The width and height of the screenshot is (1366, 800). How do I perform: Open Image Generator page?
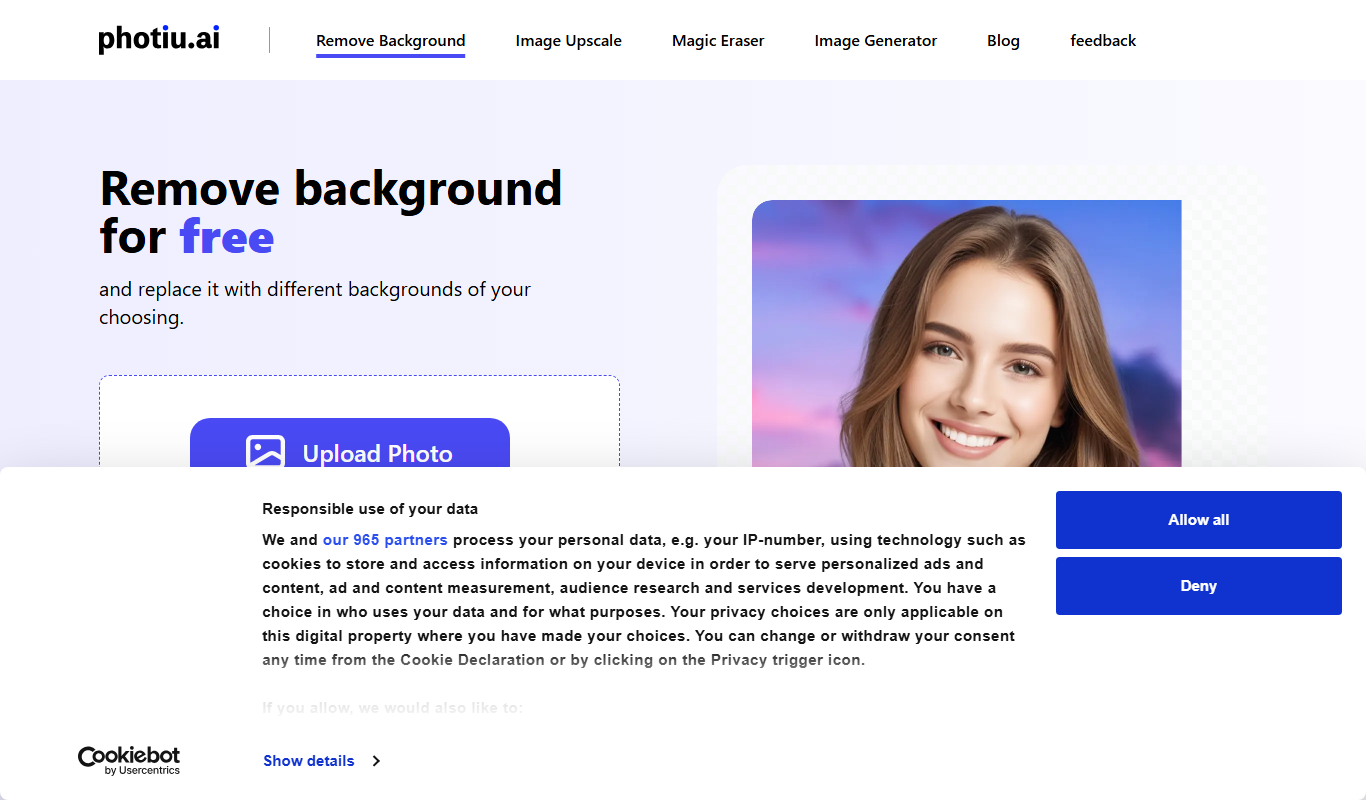pos(876,41)
